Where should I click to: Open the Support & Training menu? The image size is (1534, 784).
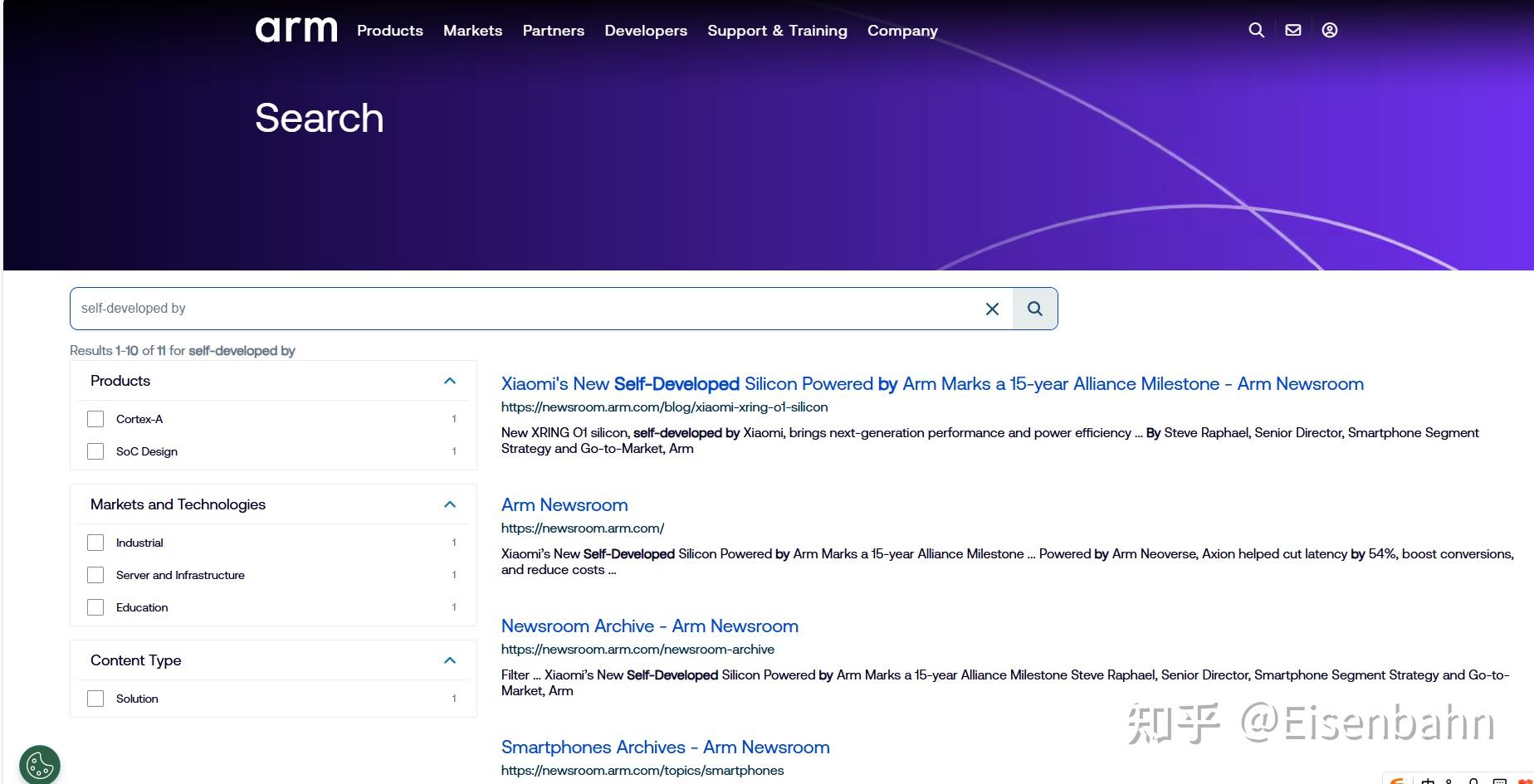(777, 31)
